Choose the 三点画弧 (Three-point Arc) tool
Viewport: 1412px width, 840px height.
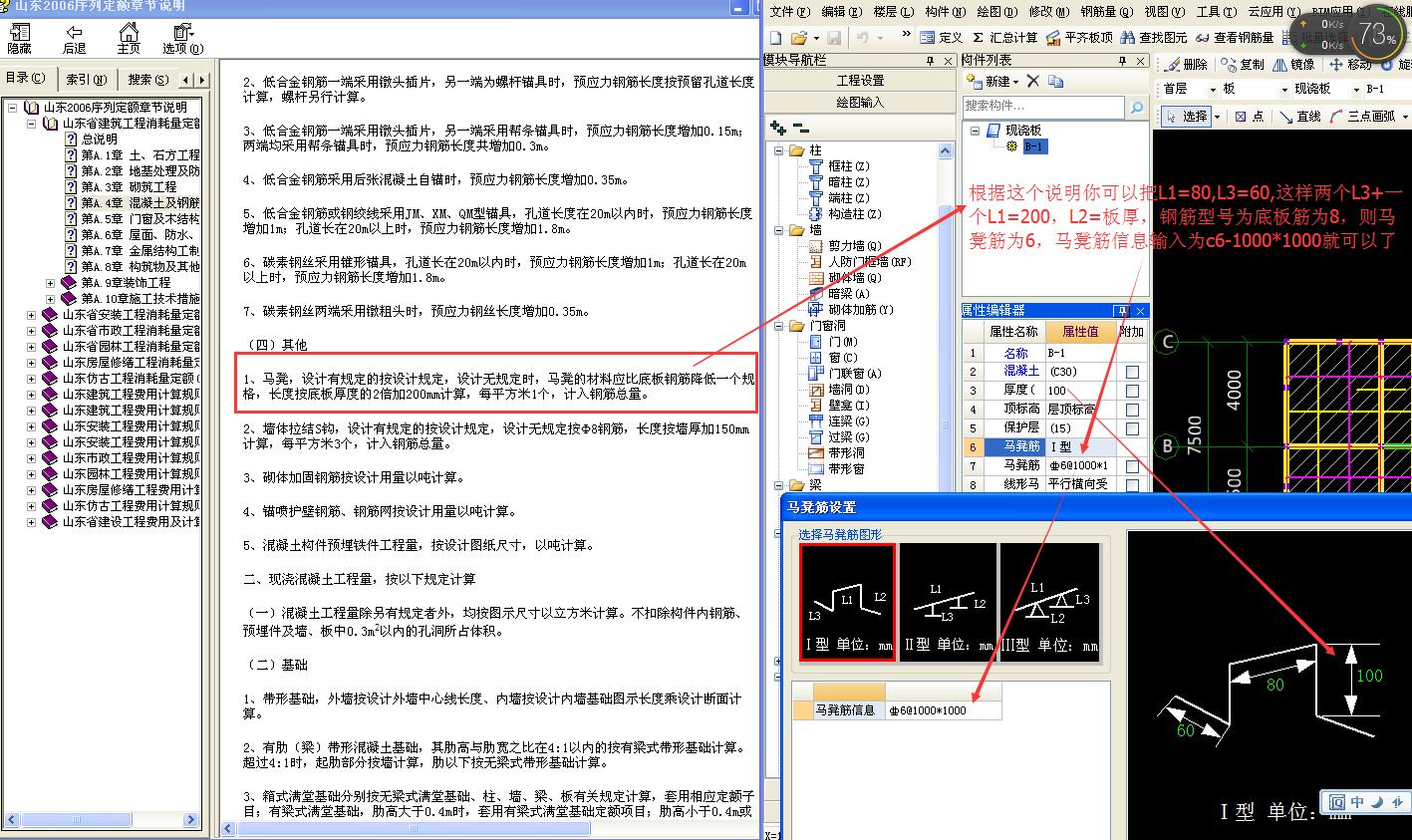click(1363, 117)
